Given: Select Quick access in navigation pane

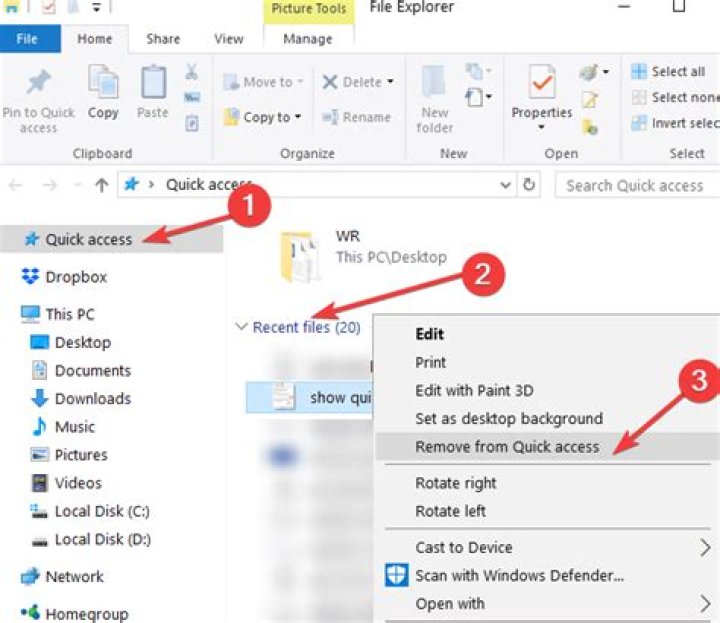Looking at the screenshot, I should 111,239.
